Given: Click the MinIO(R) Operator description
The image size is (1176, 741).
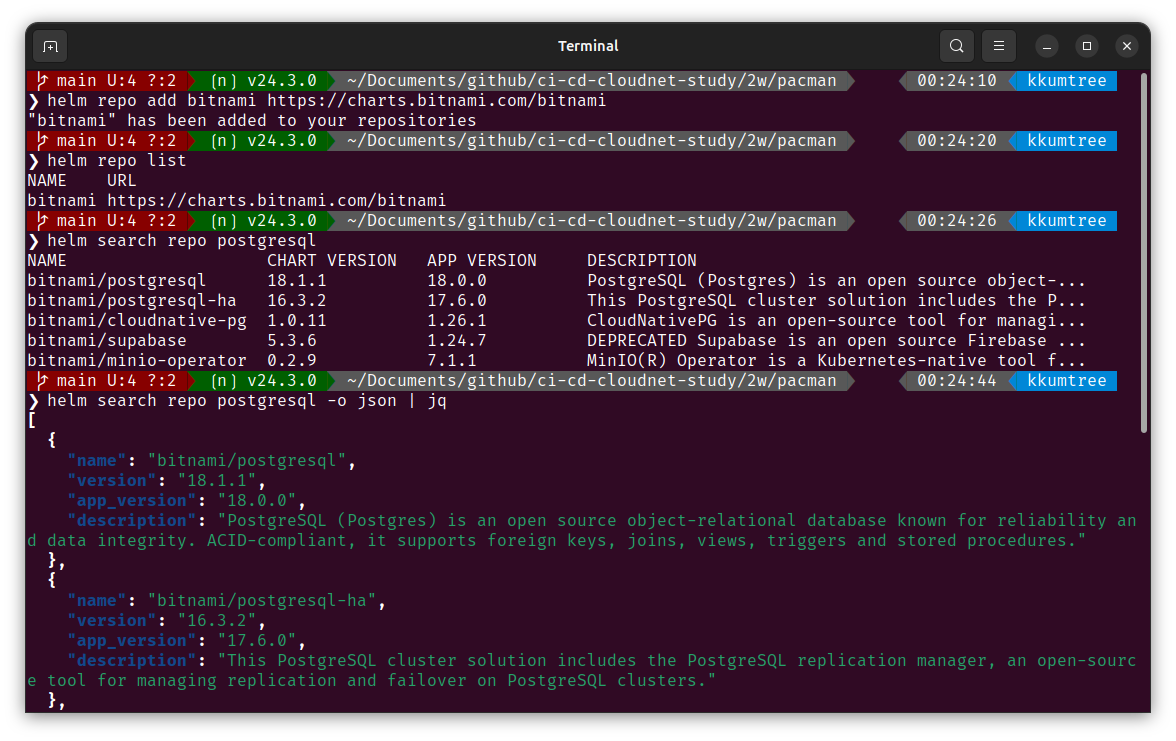Looking at the screenshot, I should pos(836,361).
